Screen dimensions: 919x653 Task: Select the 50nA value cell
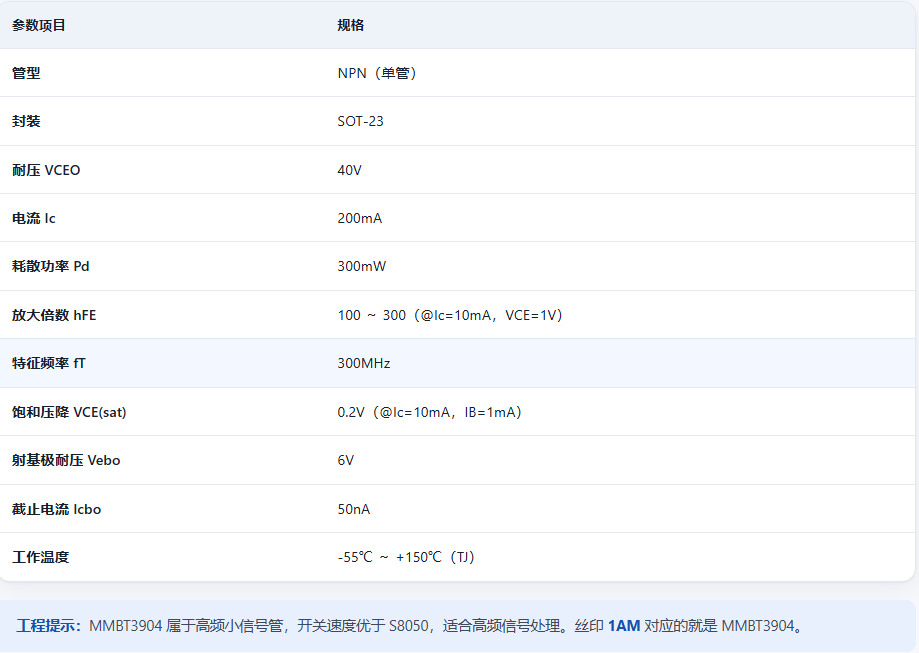pos(353,509)
